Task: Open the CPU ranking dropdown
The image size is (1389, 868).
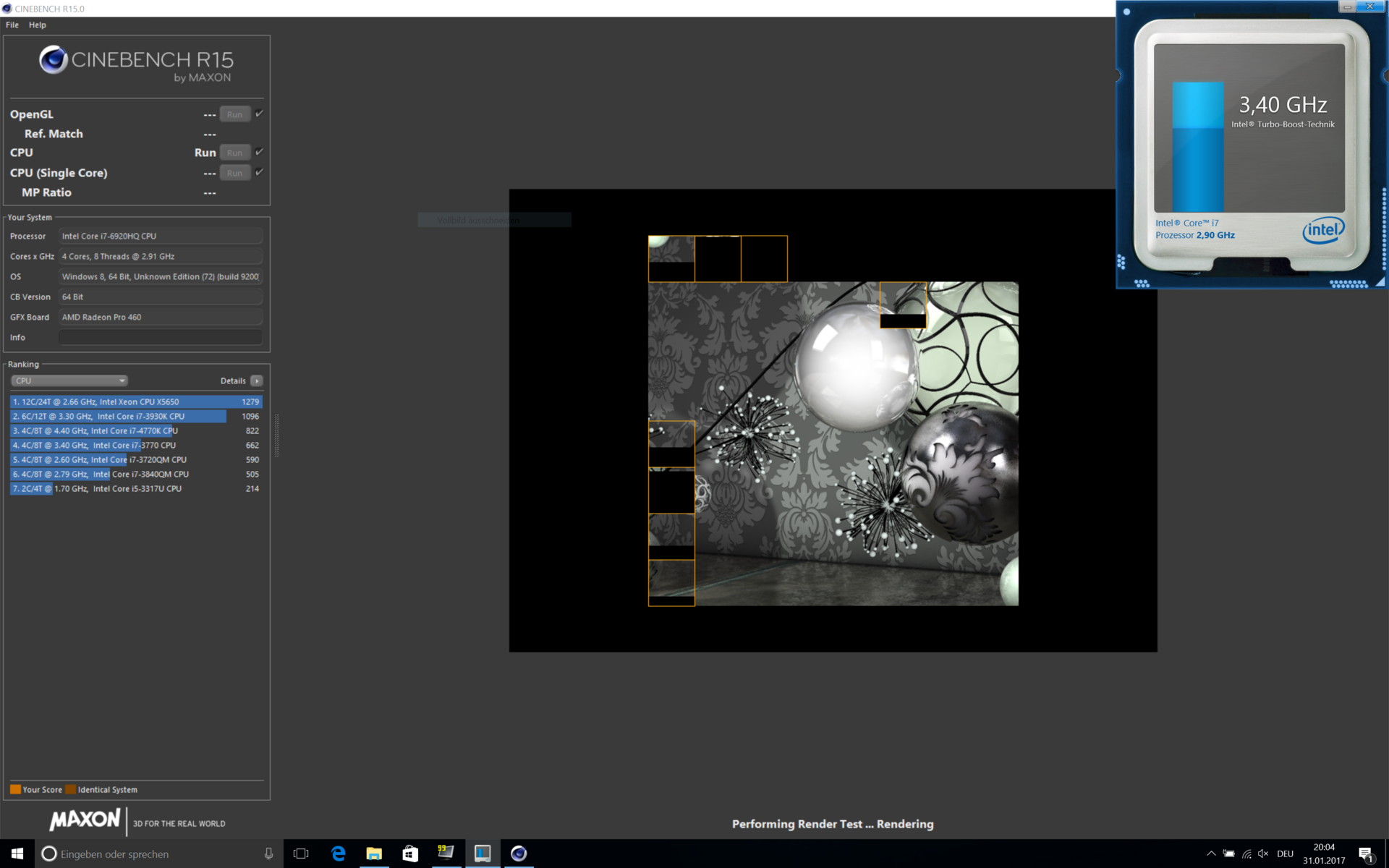Action: pyautogui.click(x=69, y=380)
